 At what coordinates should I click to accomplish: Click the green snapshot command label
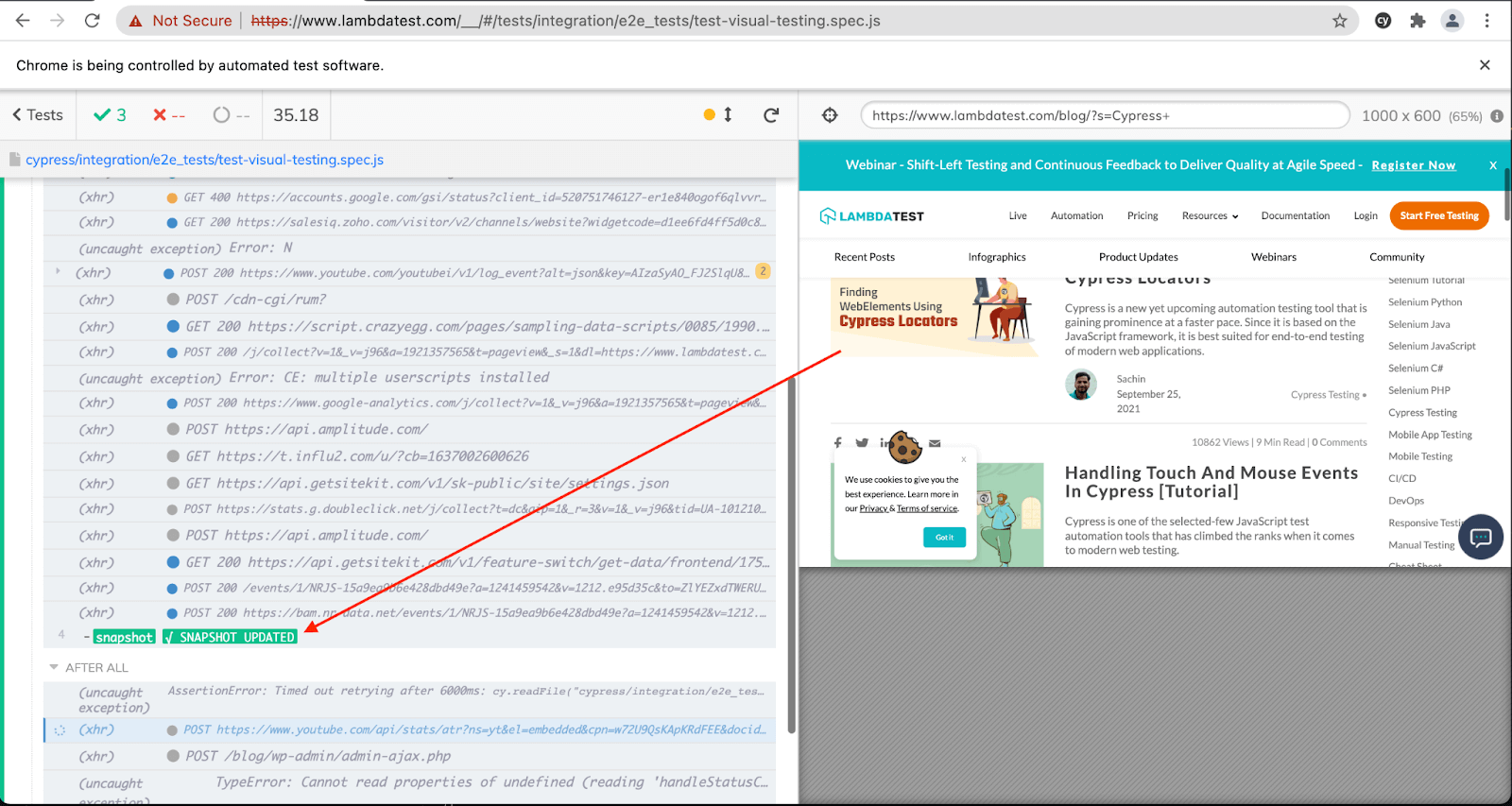tap(124, 638)
